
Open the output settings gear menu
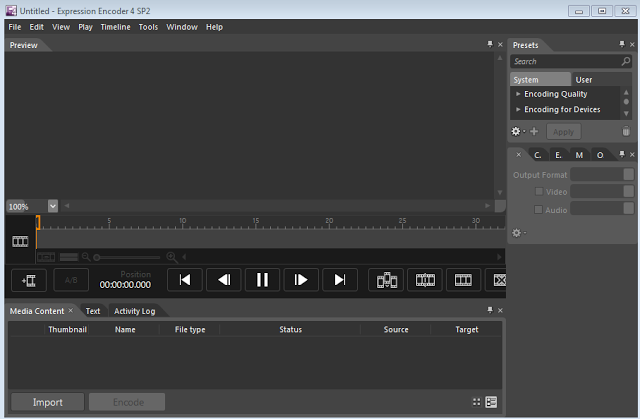point(518,233)
